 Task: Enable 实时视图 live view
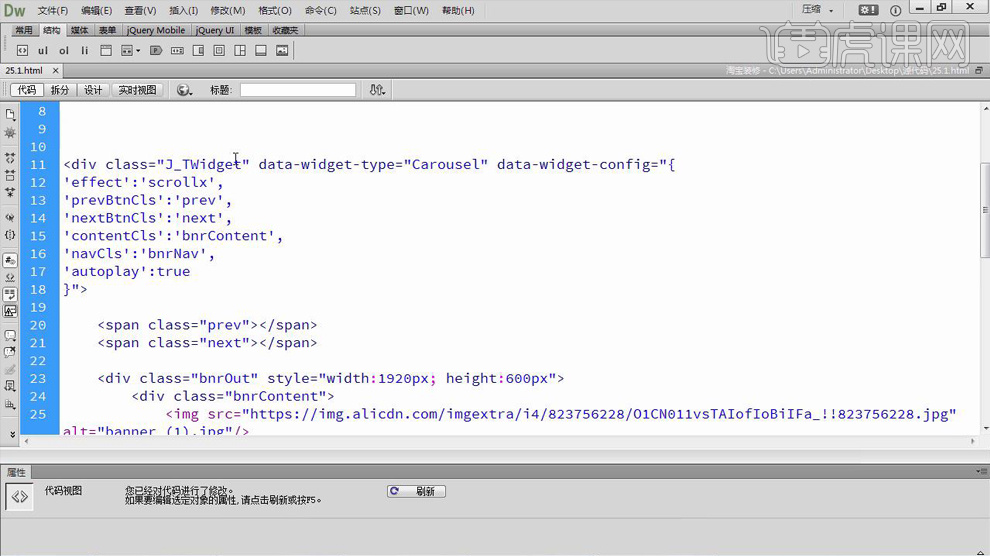pos(138,90)
